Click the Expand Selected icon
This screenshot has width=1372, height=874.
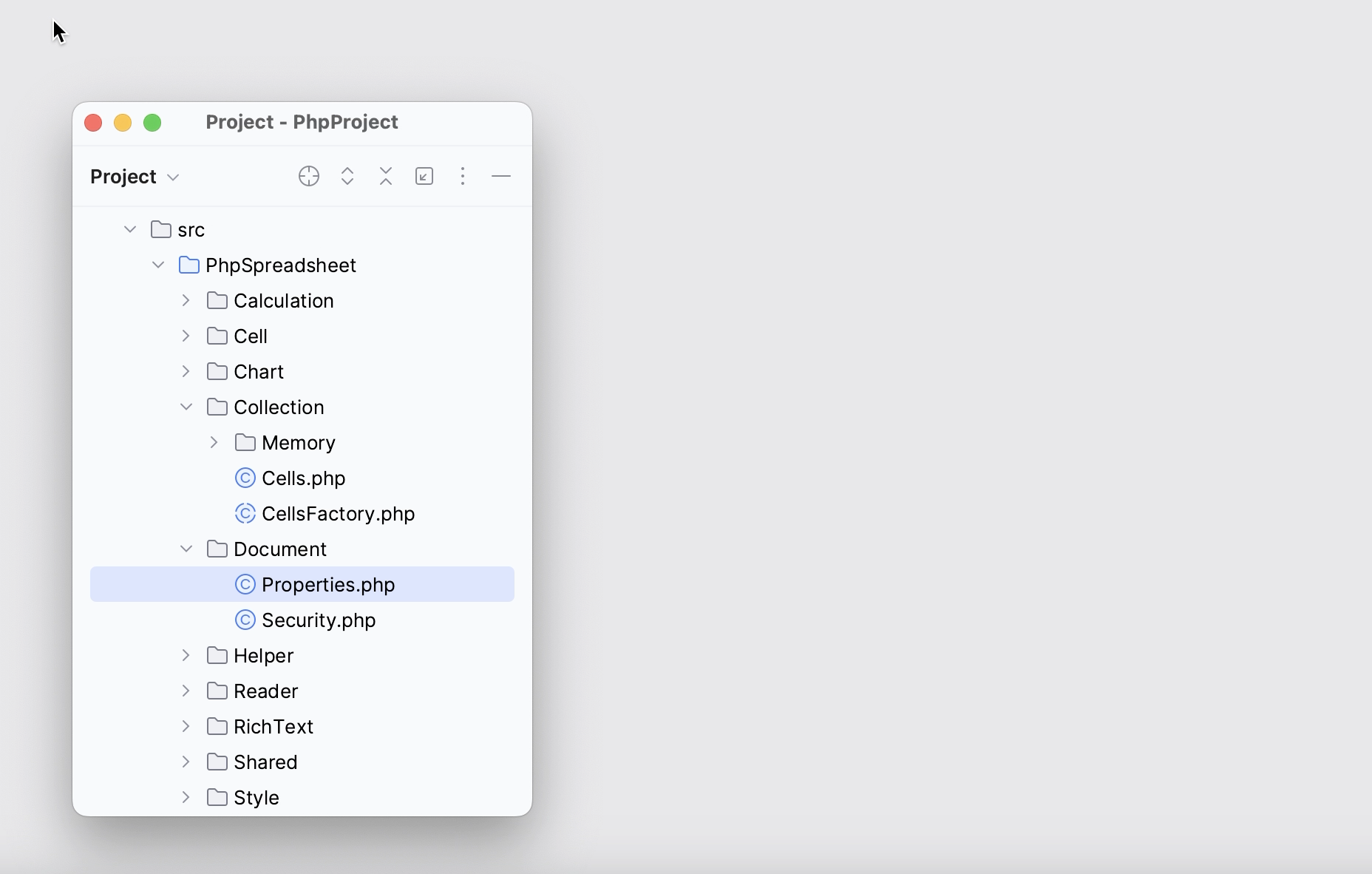(x=347, y=176)
